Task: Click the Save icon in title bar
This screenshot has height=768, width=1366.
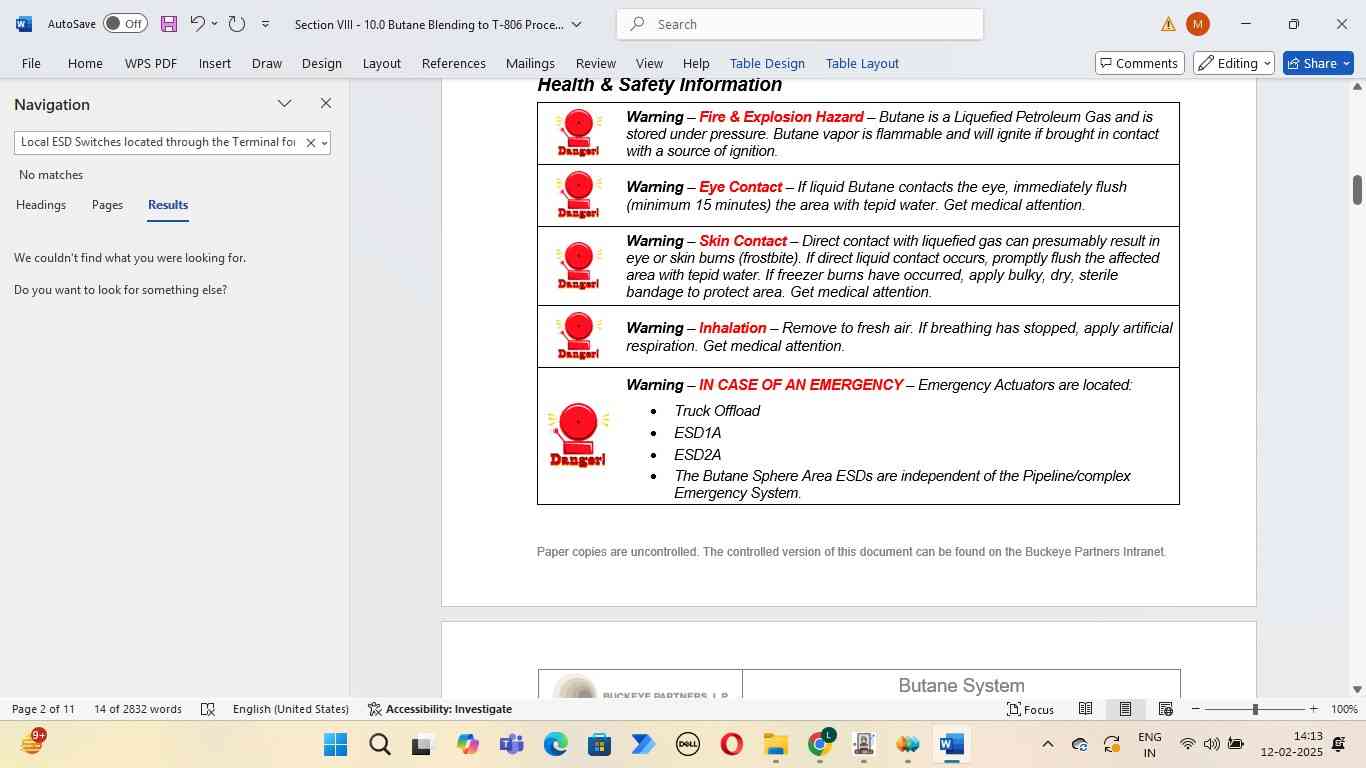Action: [x=168, y=24]
